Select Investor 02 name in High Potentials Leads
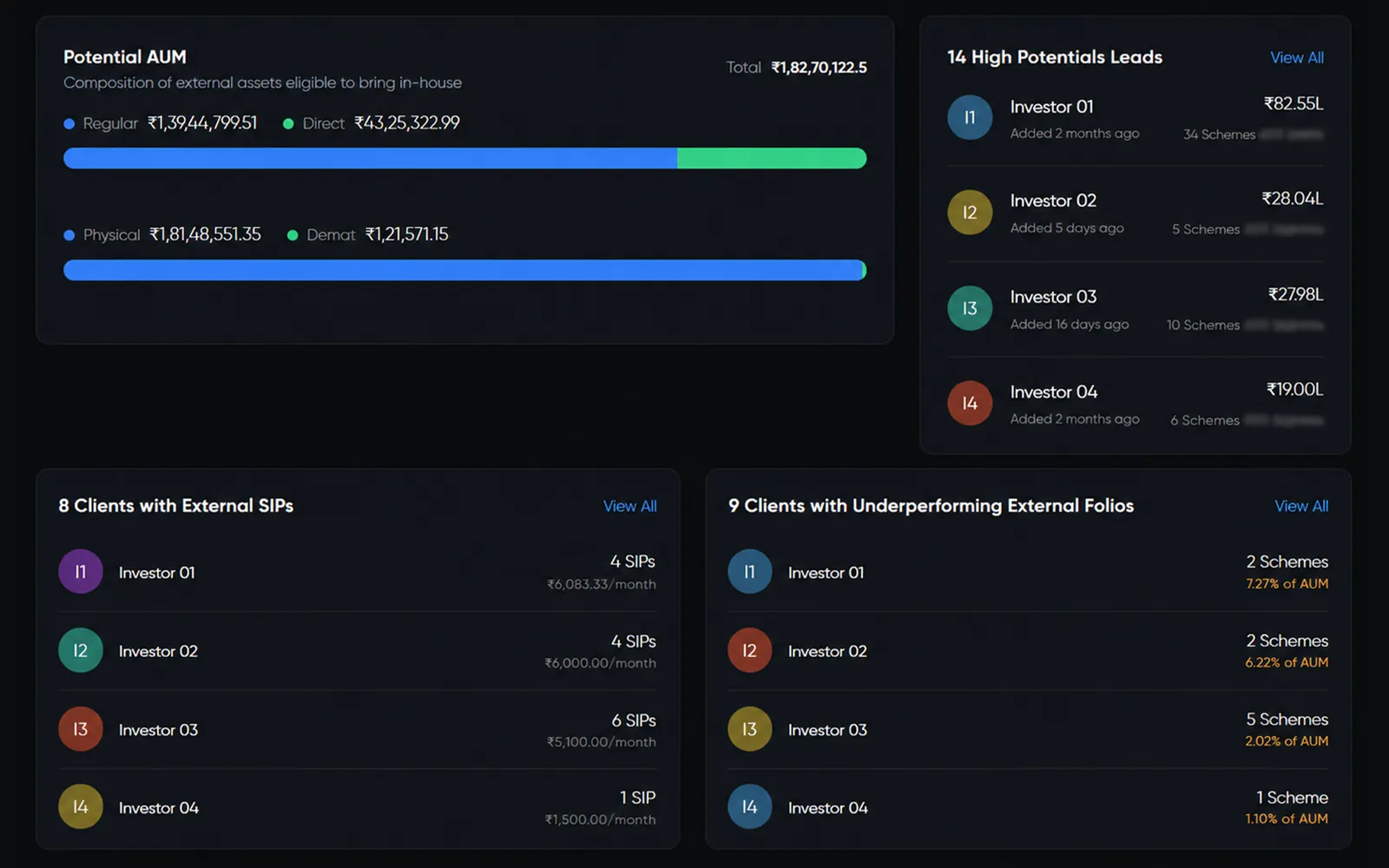Image resolution: width=1389 pixels, height=868 pixels. [x=1053, y=201]
